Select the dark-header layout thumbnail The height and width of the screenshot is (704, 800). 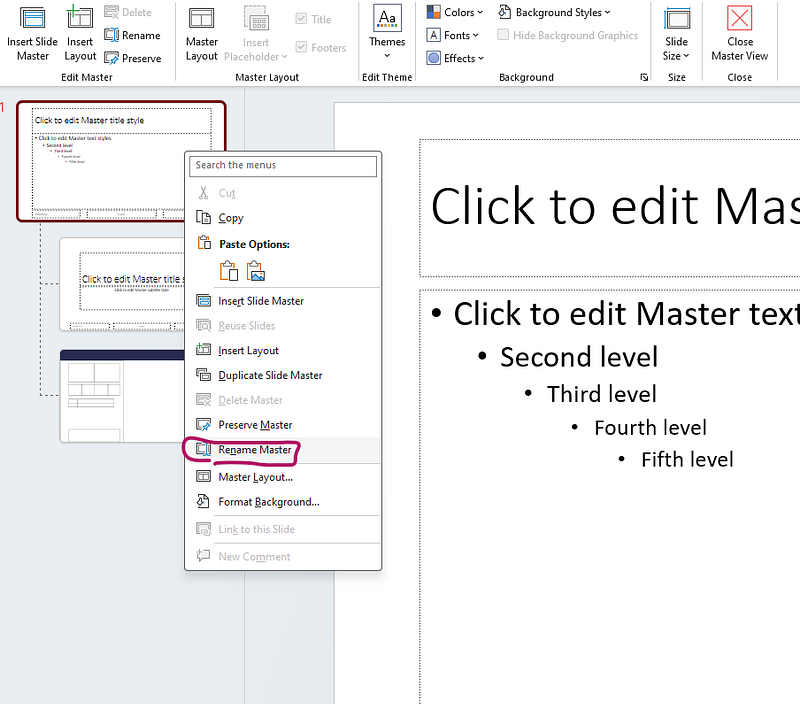pos(122,396)
